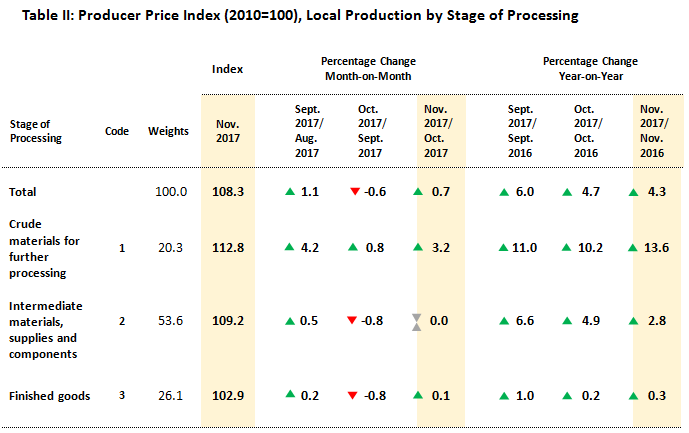Click the Weights column header

[x=168, y=131]
